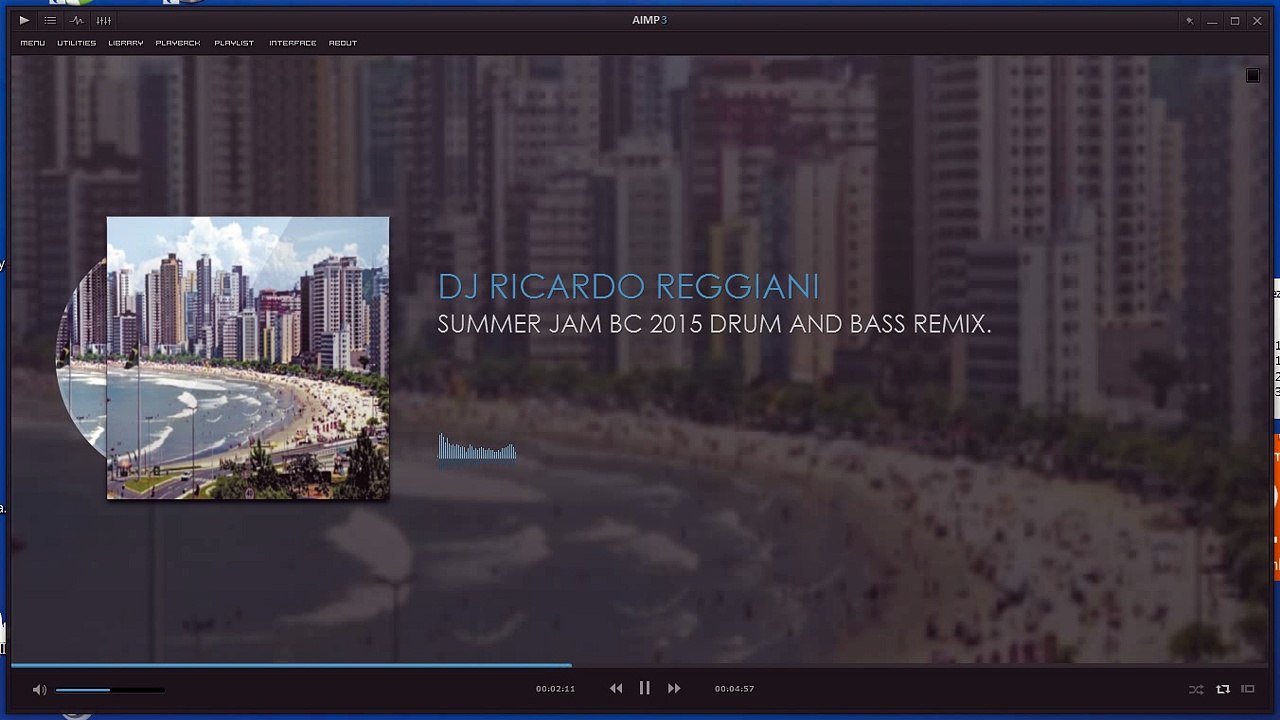Click the total time 00:04:57
The image size is (1280, 720).
pos(734,689)
